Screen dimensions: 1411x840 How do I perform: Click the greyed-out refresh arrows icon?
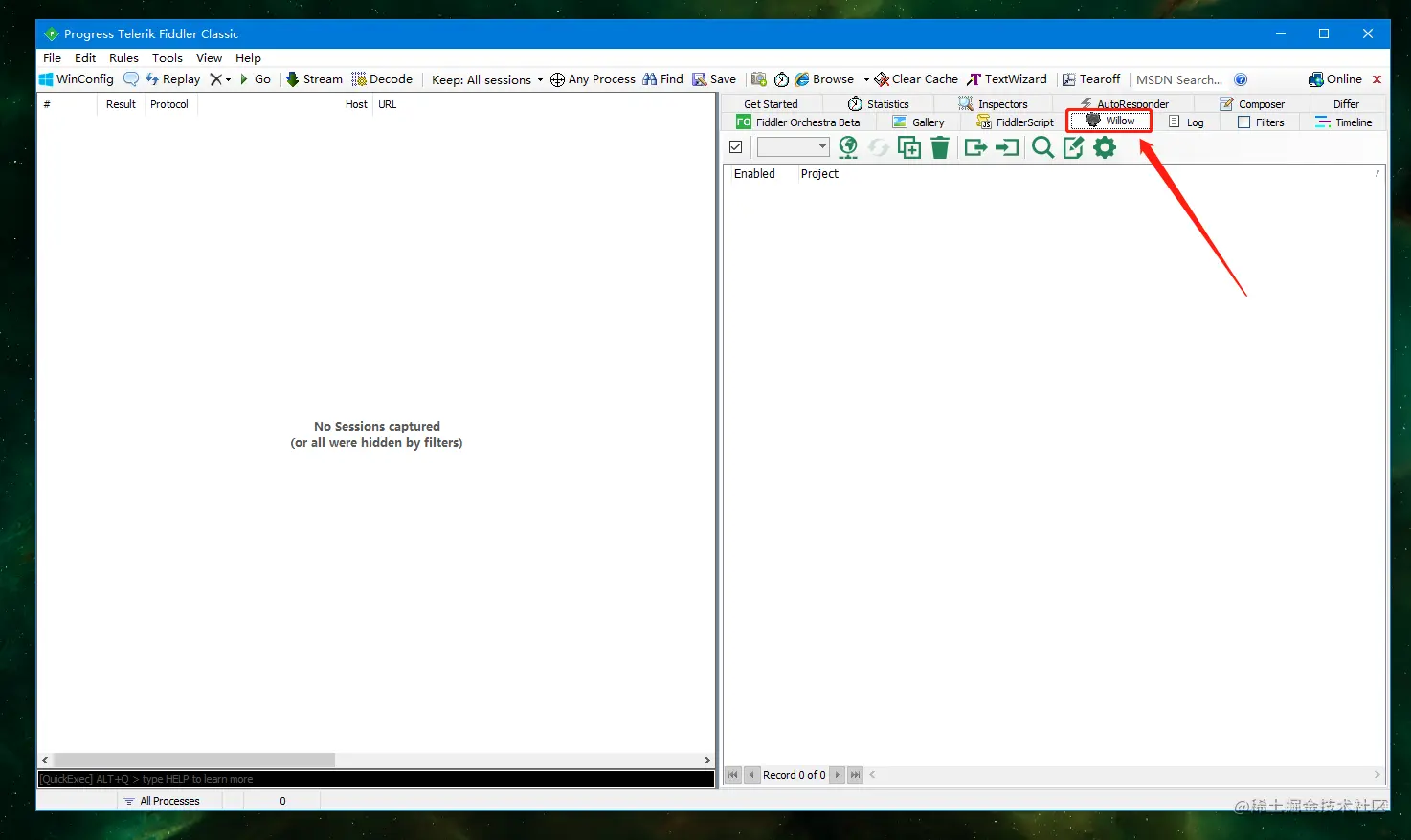(879, 147)
